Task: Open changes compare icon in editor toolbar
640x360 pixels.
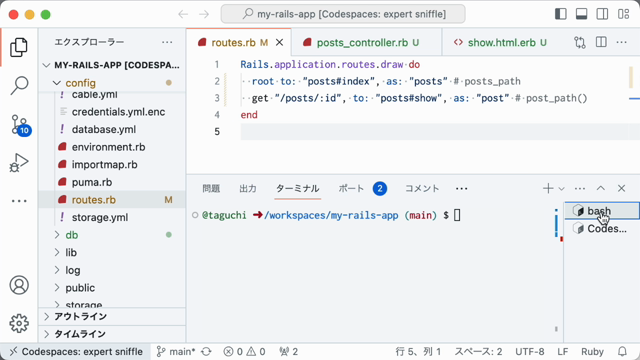Action: (580, 42)
